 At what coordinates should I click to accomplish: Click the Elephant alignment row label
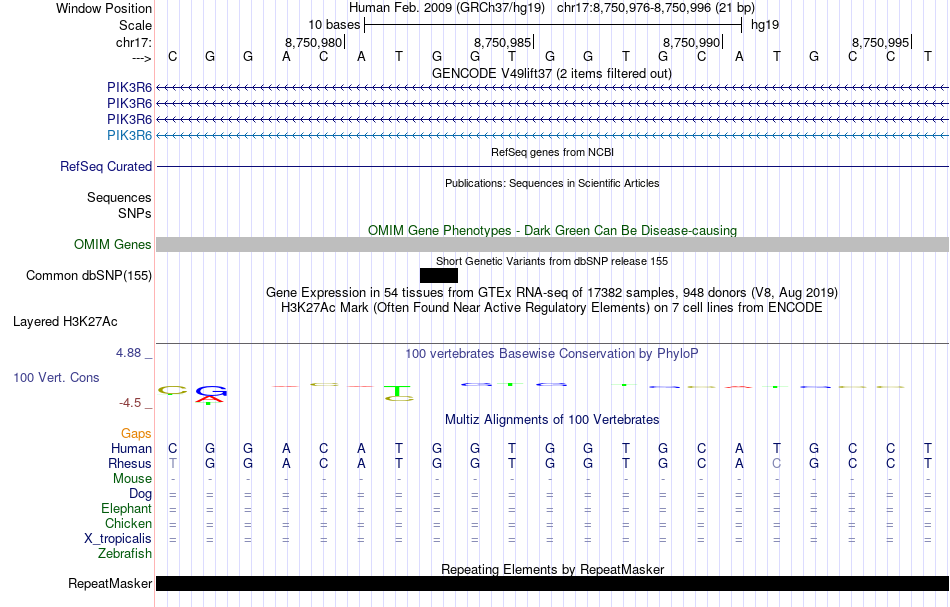[126, 508]
